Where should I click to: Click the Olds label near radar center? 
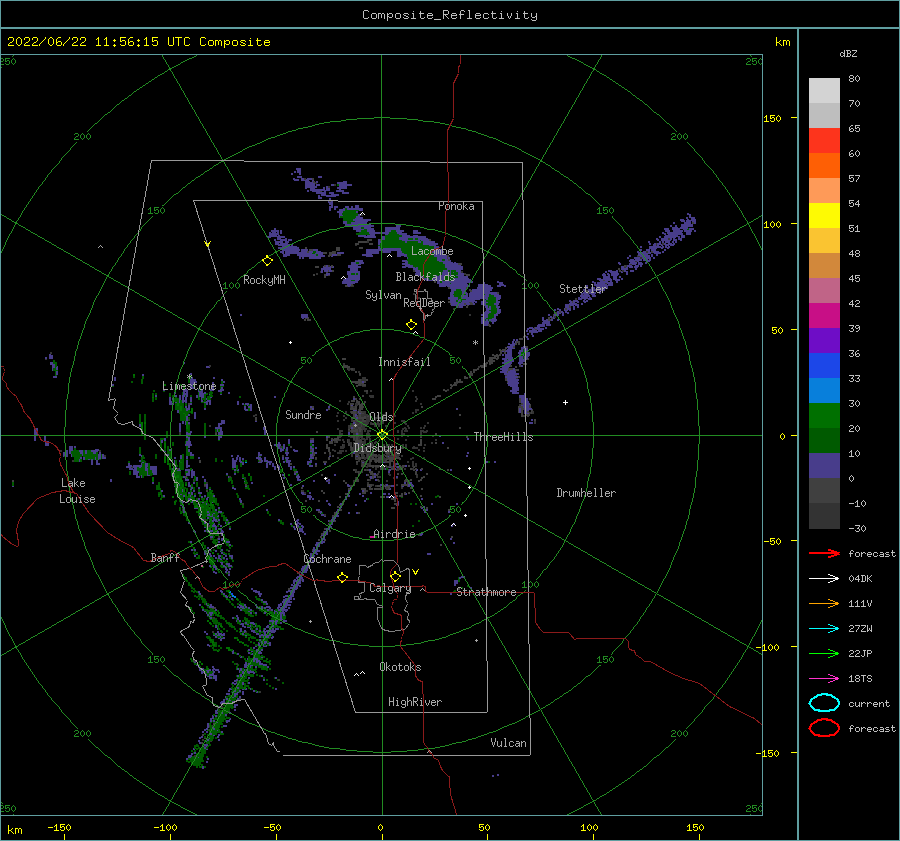pyautogui.click(x=381, y=417)
